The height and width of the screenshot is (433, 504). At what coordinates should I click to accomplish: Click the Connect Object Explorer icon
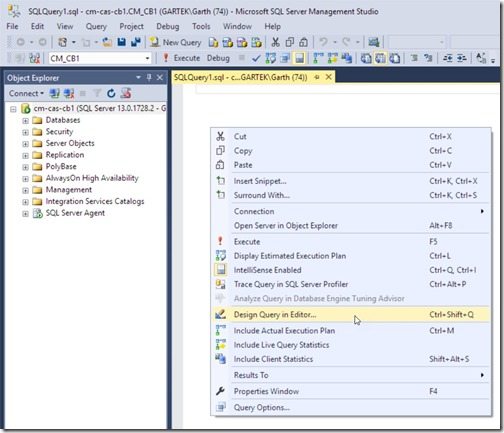[54, 94]
